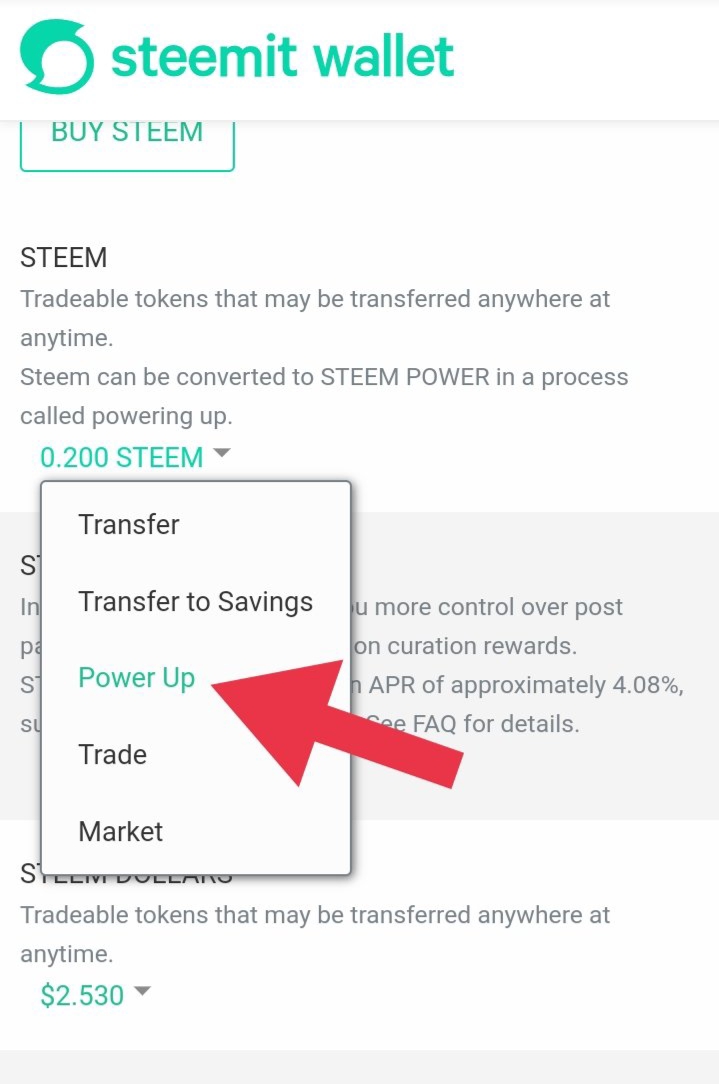Expand the $2.530 Steem Dollars dropdown
The width and height of the screenshot is (719, 1084).
click(x=82, y=995)
